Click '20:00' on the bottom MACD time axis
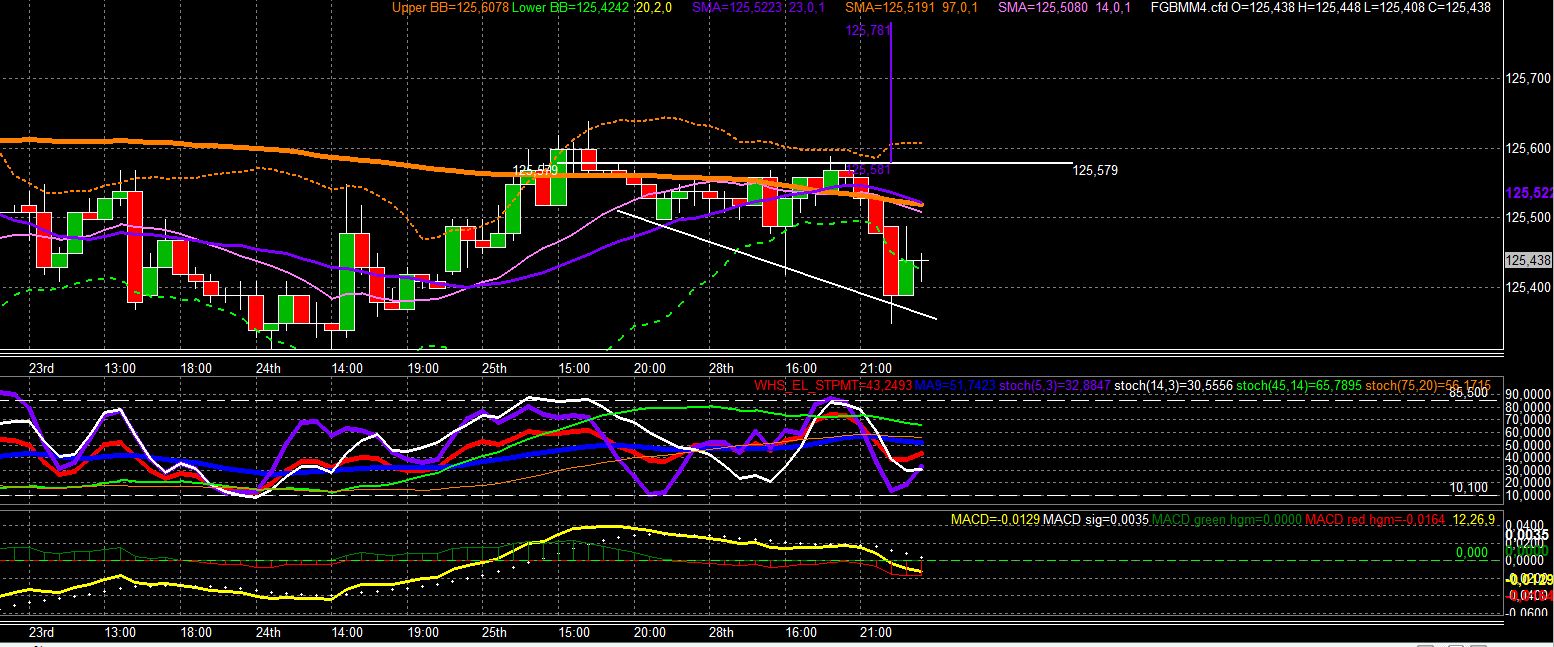Screen dimensions: 1554x647 point(650,633)
